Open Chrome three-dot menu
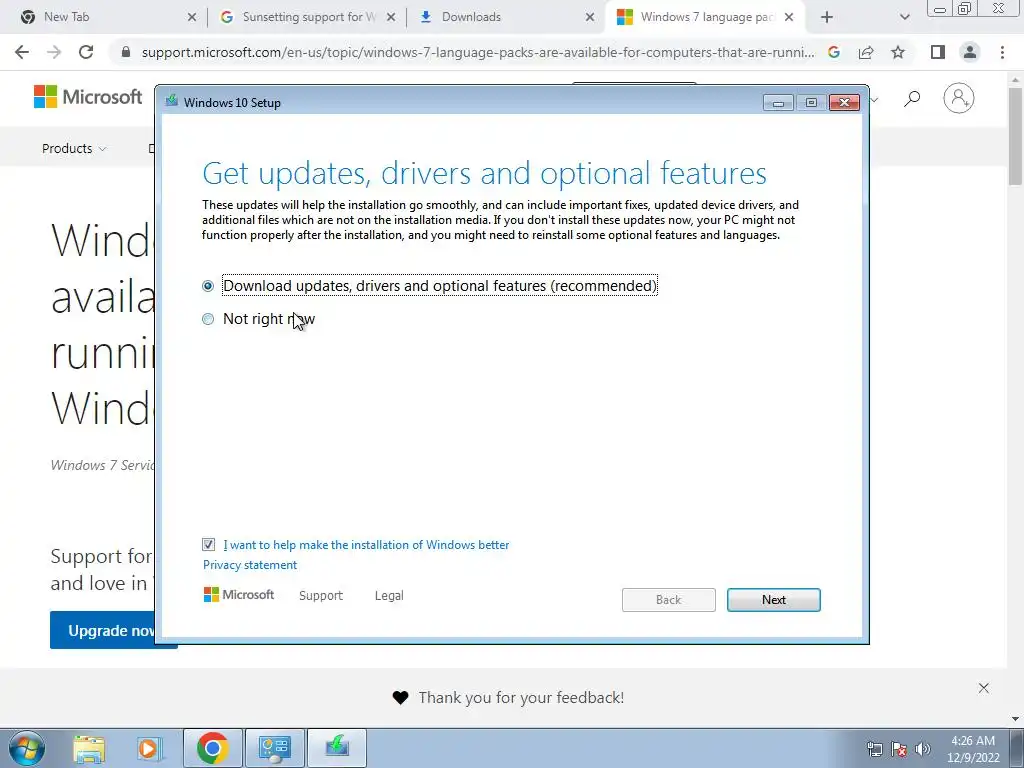Viewport: 1024px width, 768px height. click(x=1002, y=52)
